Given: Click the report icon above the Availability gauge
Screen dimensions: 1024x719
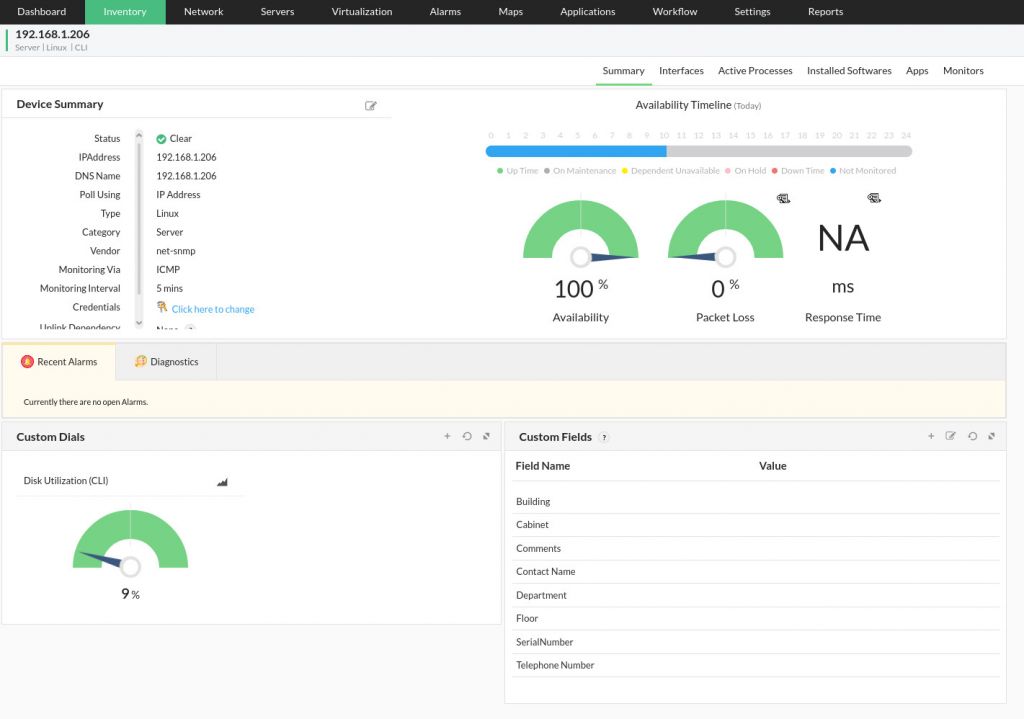Looking at the screenshot, I should click(x=783, y=197).
